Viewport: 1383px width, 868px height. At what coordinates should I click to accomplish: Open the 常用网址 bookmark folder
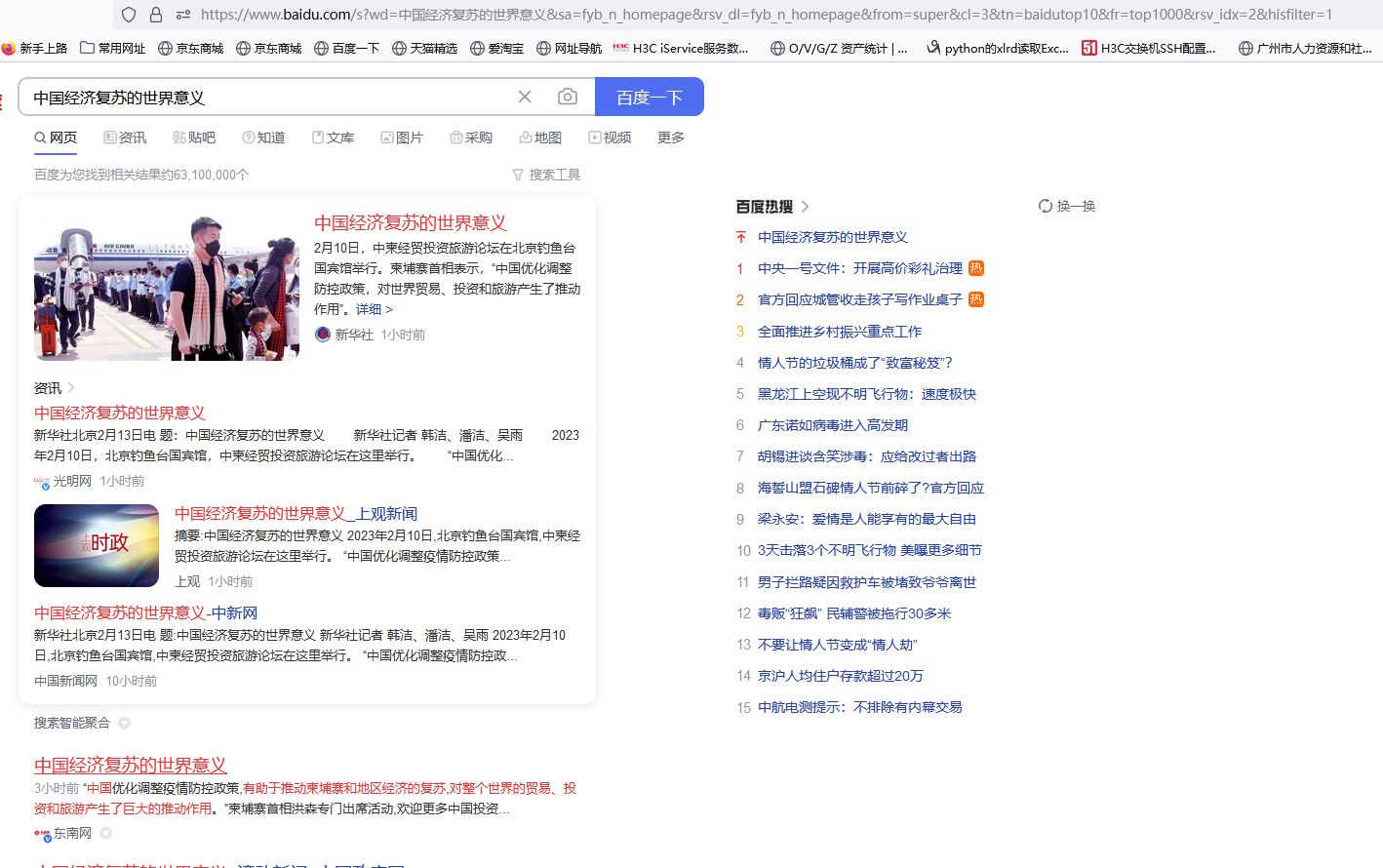[x=112, y=48]
